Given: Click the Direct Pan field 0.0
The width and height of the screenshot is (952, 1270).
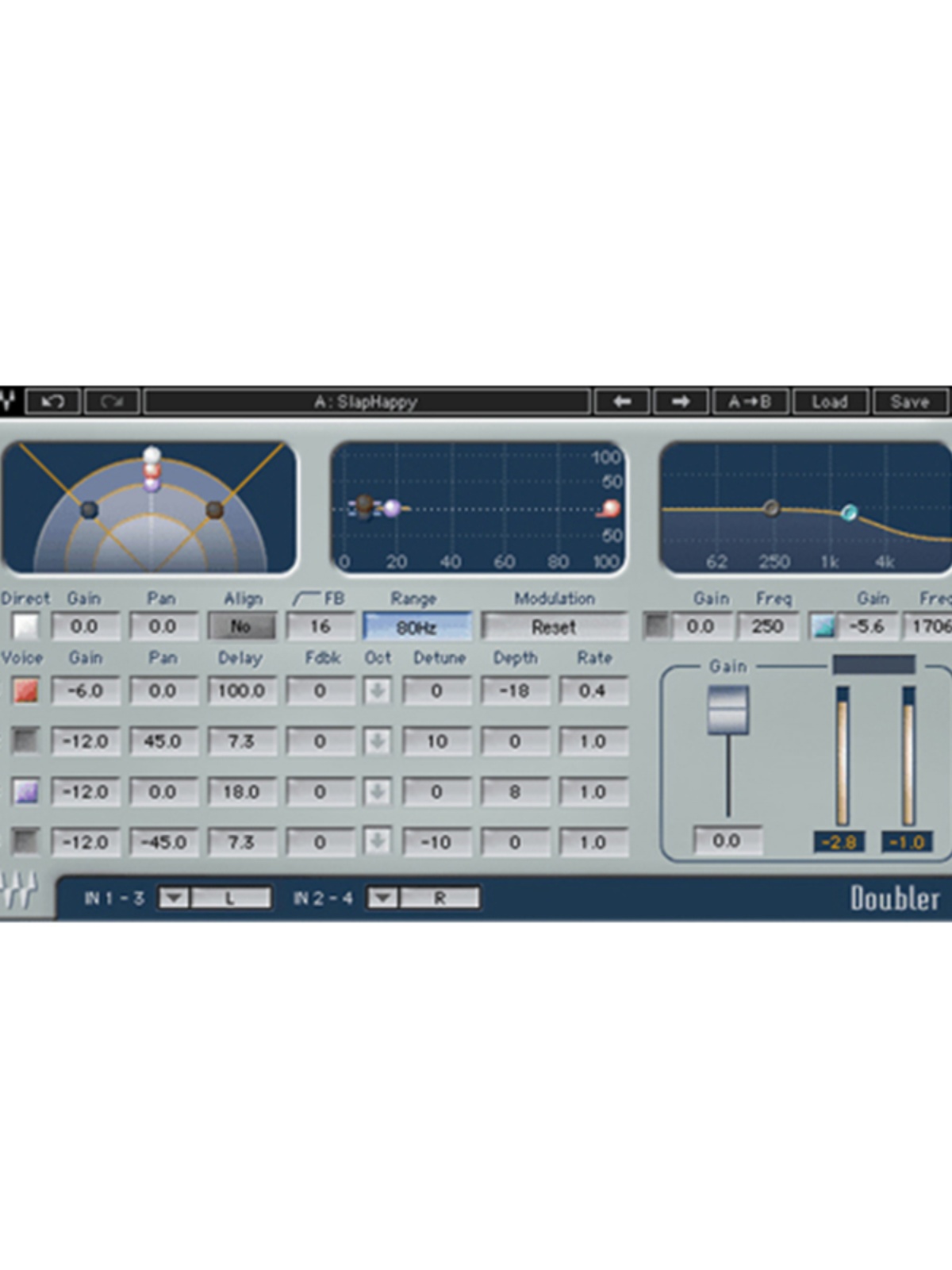Looking at the screenshot, I should coord(163,627).
